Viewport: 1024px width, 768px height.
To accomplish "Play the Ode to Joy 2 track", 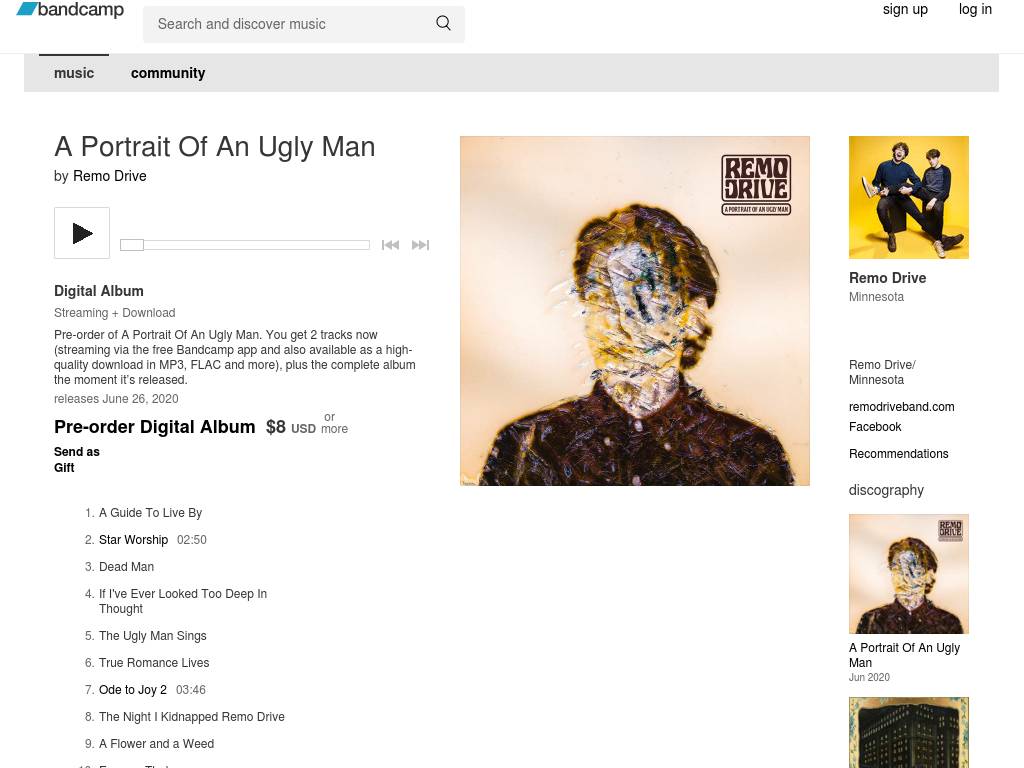I will click(133, 690).
